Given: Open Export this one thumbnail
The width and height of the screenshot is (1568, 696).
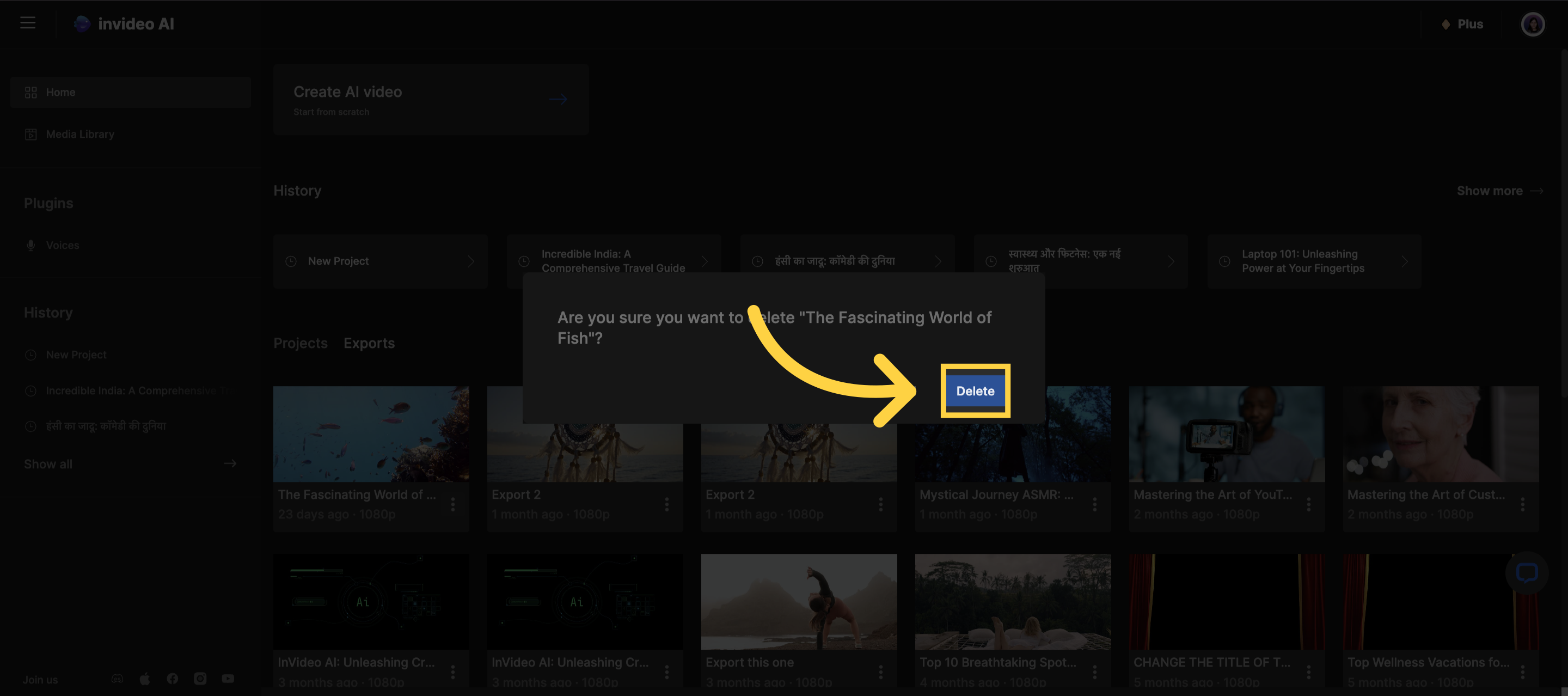Looking at the screenshot, I should pos(799,602).
